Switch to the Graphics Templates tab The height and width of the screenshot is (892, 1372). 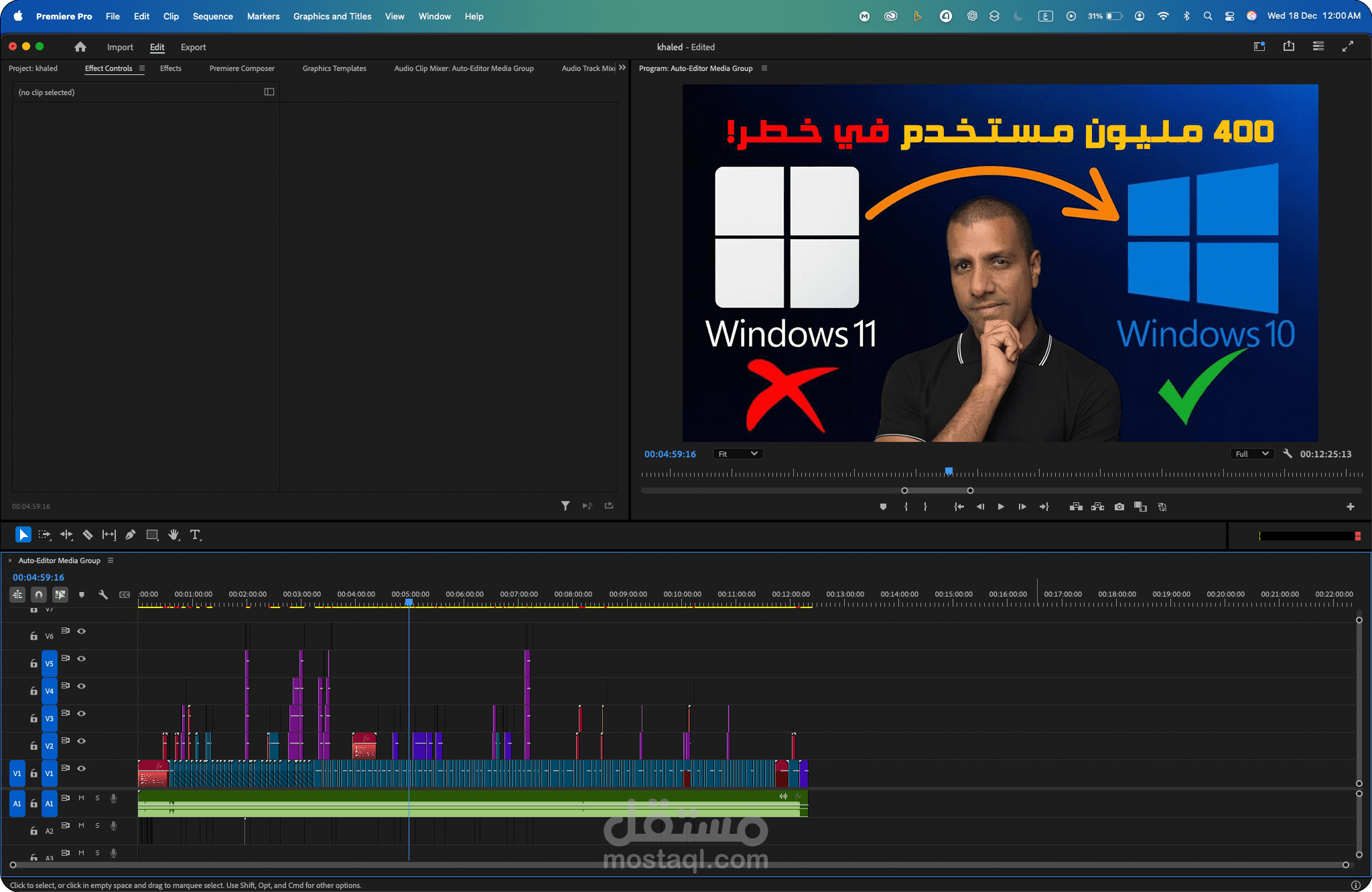(x=334, y=68)
